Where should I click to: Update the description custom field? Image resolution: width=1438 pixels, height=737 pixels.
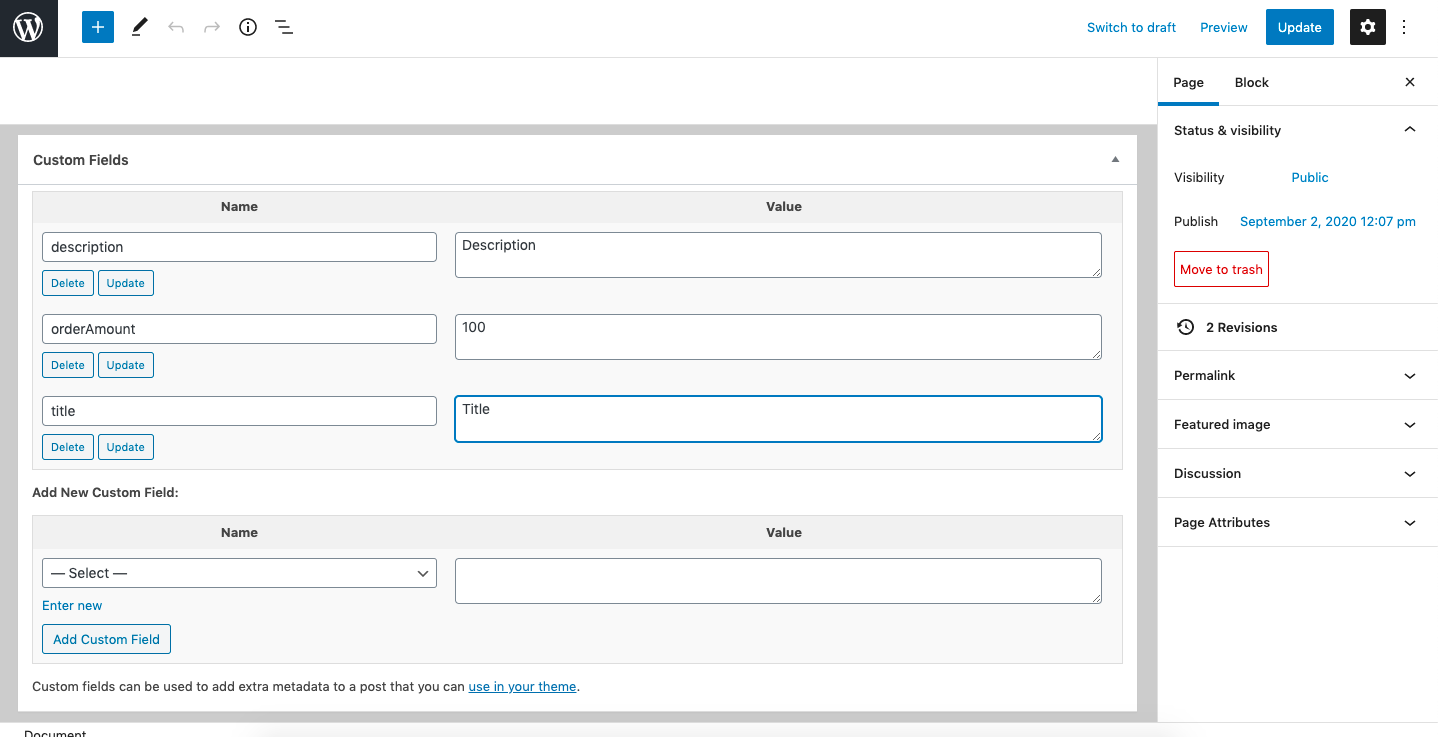(126, 283)
